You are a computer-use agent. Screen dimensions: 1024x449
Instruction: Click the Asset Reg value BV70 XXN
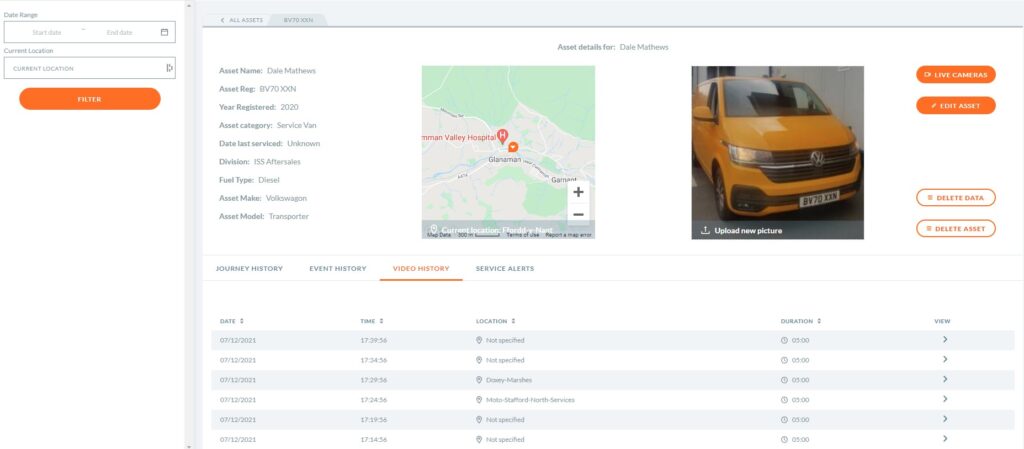[x=278, y=89]
